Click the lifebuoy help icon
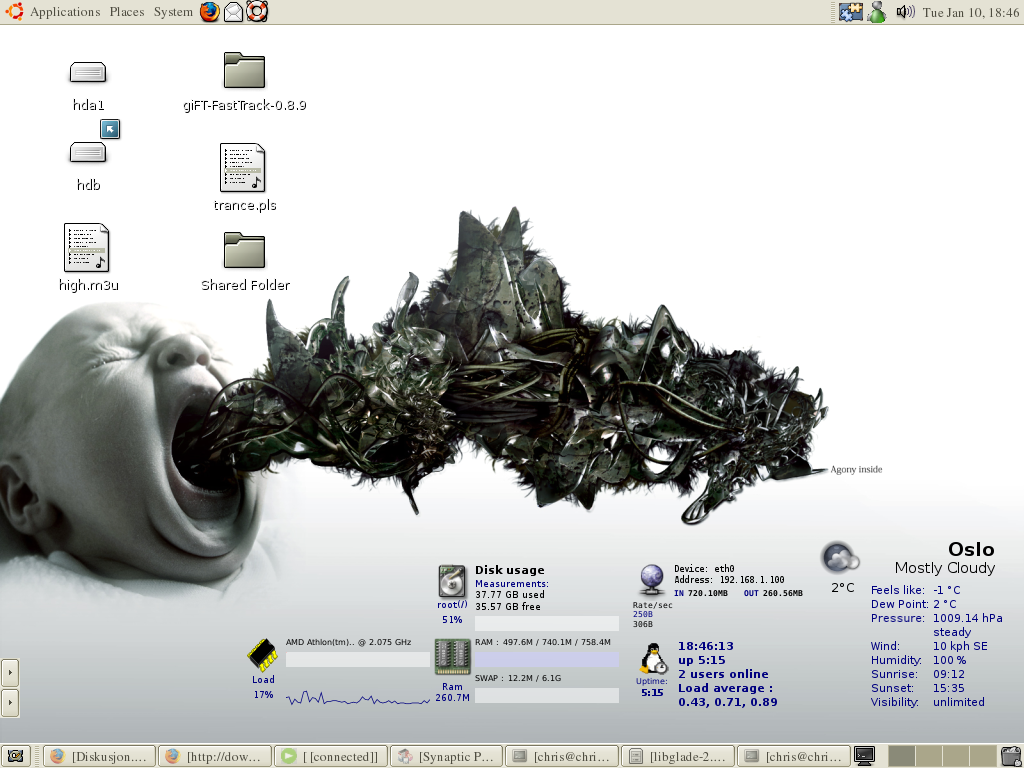This screenshot has width=1024, height=768. (x=257, y=12)
